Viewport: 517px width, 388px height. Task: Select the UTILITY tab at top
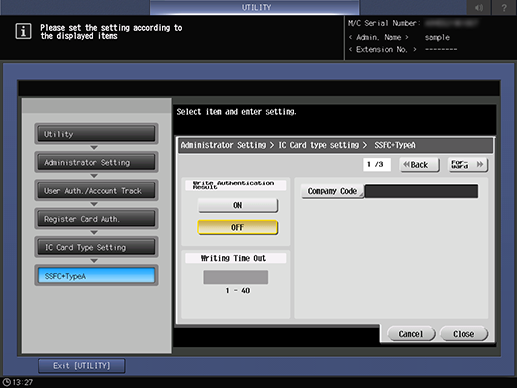255,7
